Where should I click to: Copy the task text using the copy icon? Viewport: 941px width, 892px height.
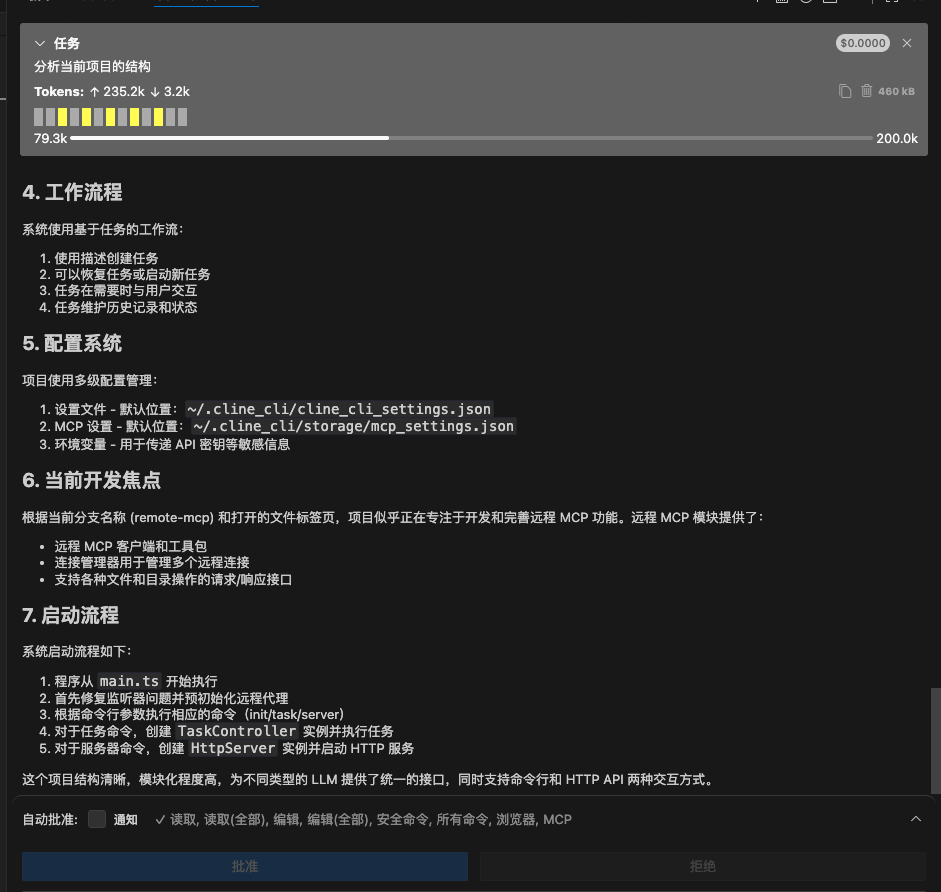[845, 91]
